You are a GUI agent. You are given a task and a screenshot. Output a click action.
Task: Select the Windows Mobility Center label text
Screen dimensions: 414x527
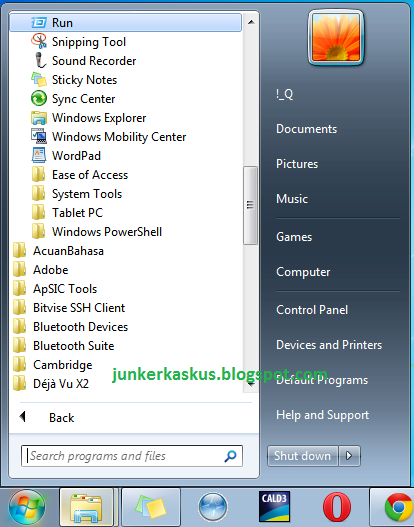pos(119,137)
